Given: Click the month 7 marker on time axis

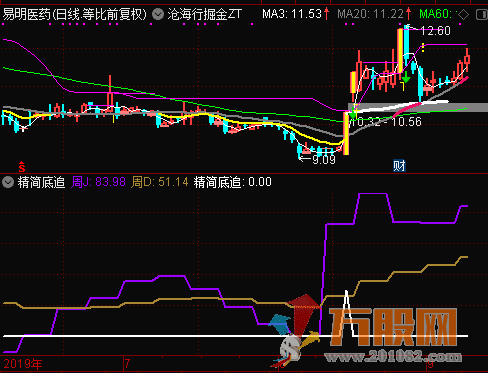Looking at the screenshot, I should pos(127,364).
